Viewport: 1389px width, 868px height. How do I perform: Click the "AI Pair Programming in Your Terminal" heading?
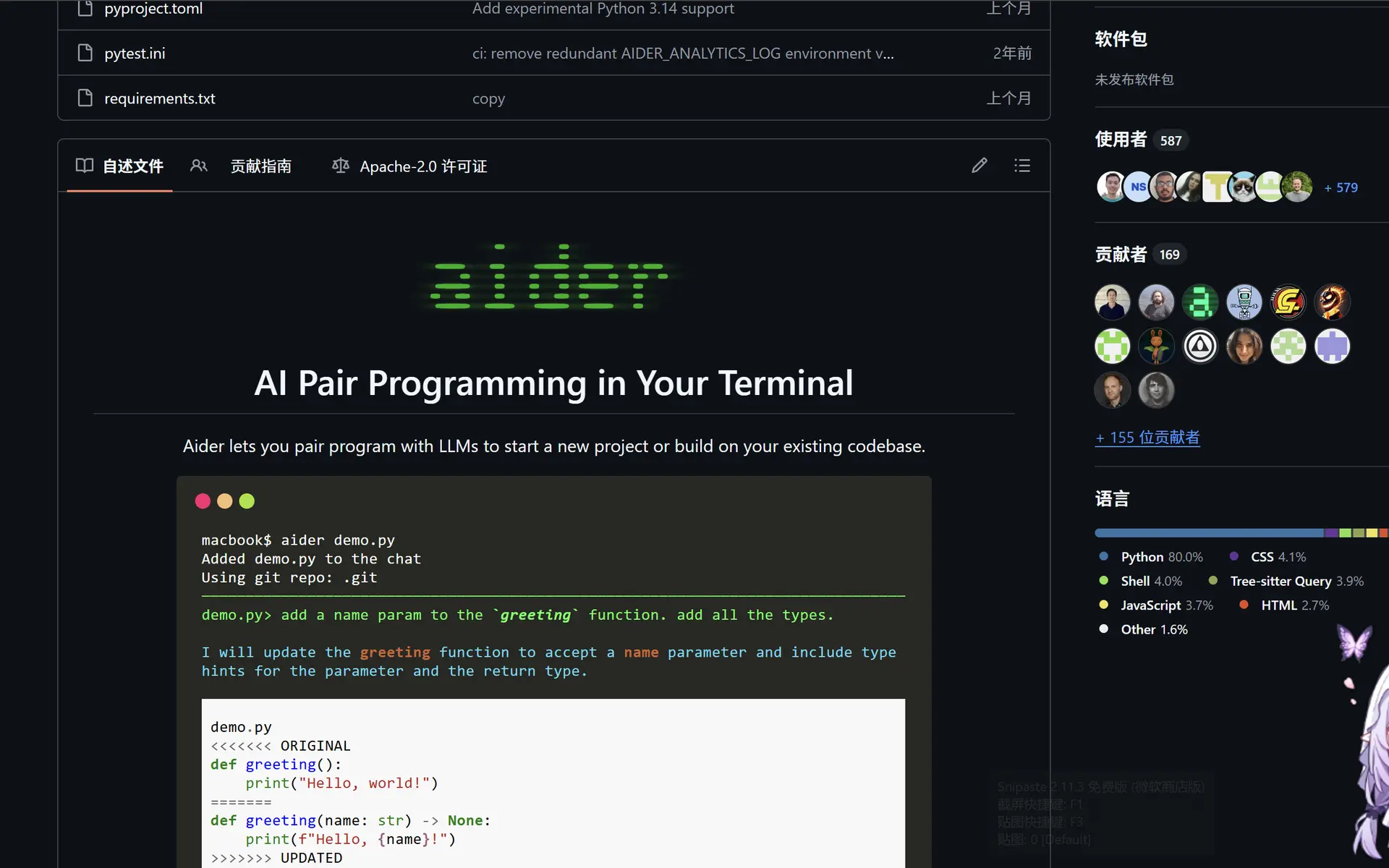[x=553, y=383]
